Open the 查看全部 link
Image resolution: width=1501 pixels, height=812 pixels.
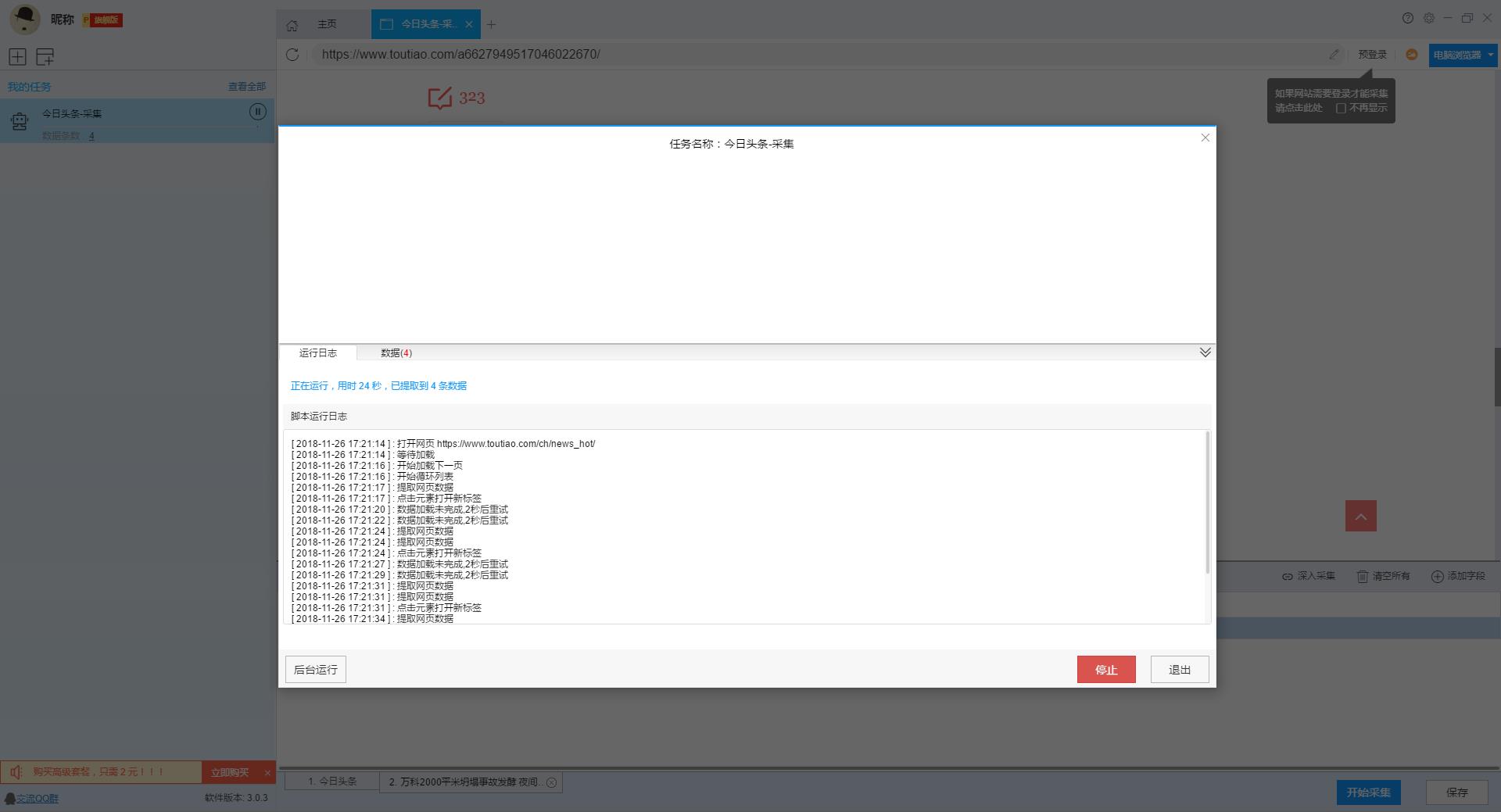(247, 87)
